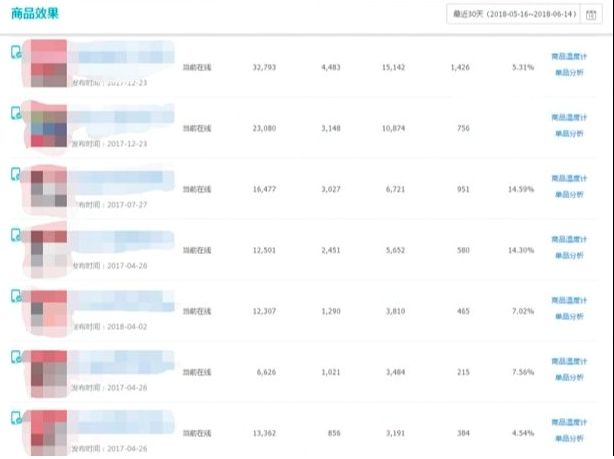Open 单品分析 for the 12,307 row

pyautogui.click(x=567, y=317)
